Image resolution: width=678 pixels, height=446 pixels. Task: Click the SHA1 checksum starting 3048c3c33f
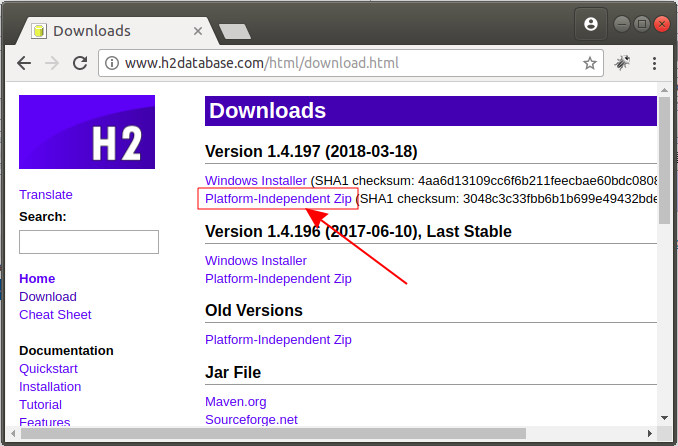tap(560, 199)
